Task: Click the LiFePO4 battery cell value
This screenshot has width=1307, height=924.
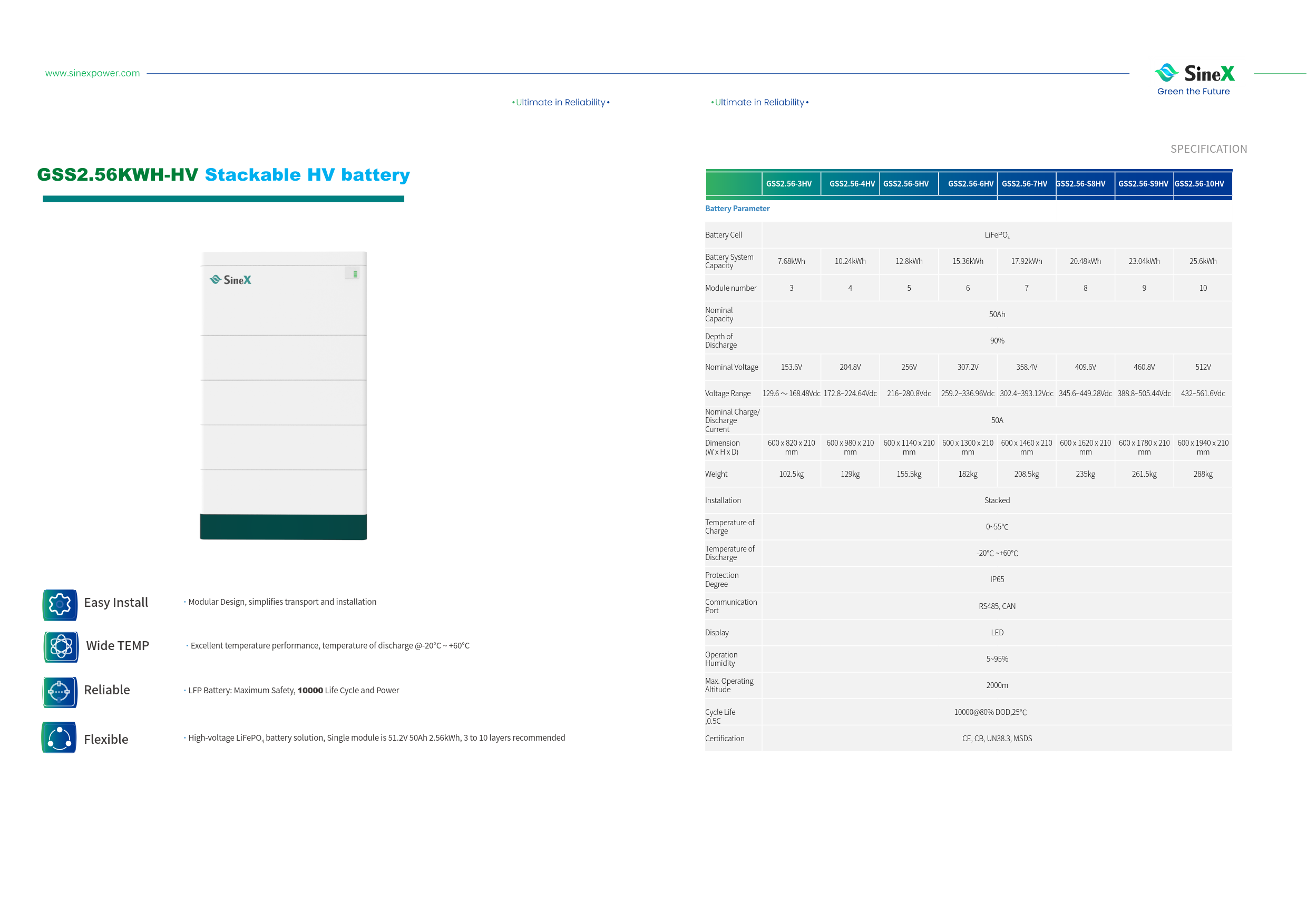Action: [x=997, y=235]
